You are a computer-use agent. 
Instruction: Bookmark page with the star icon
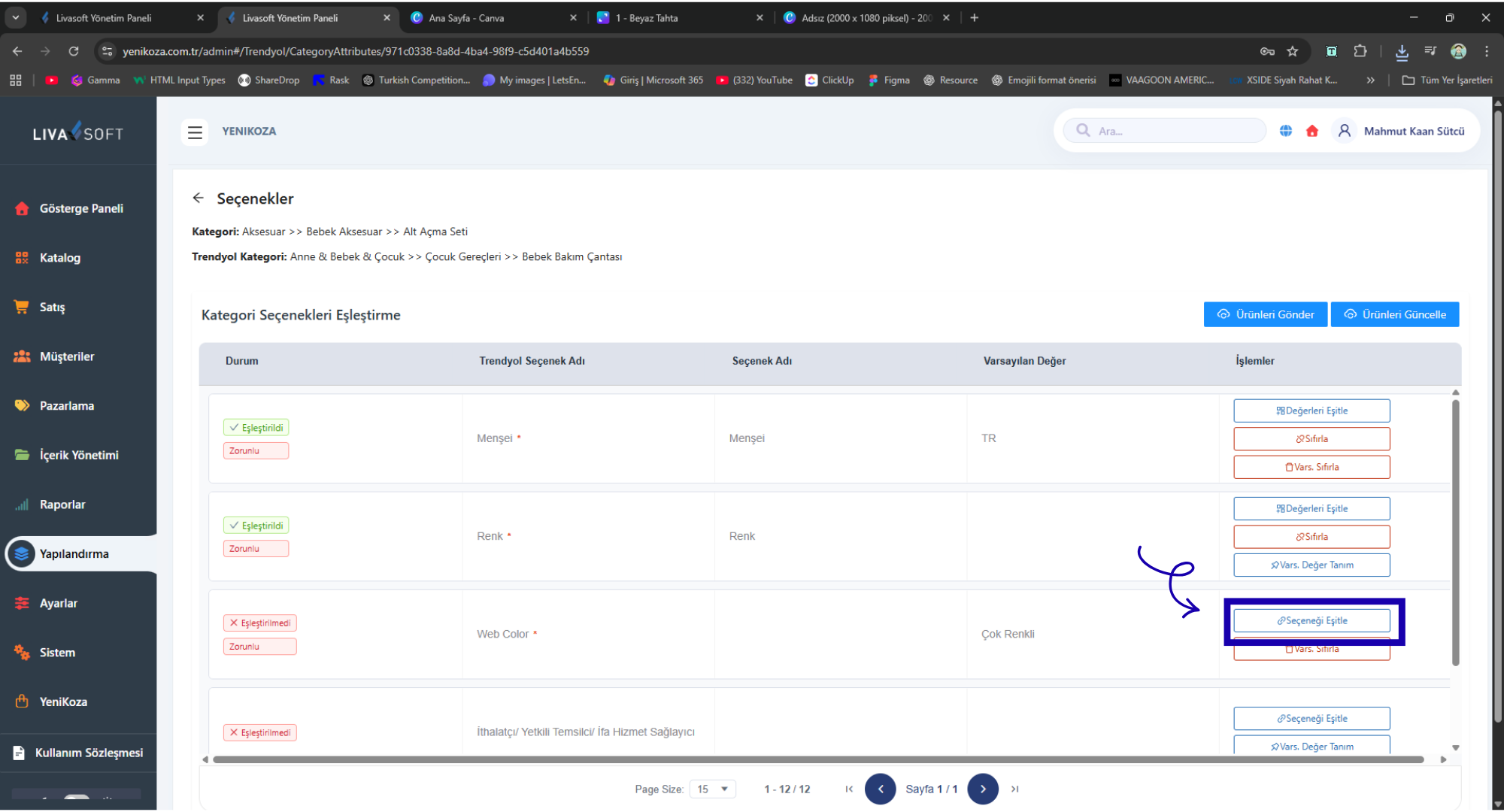(x=1293, y=51)
